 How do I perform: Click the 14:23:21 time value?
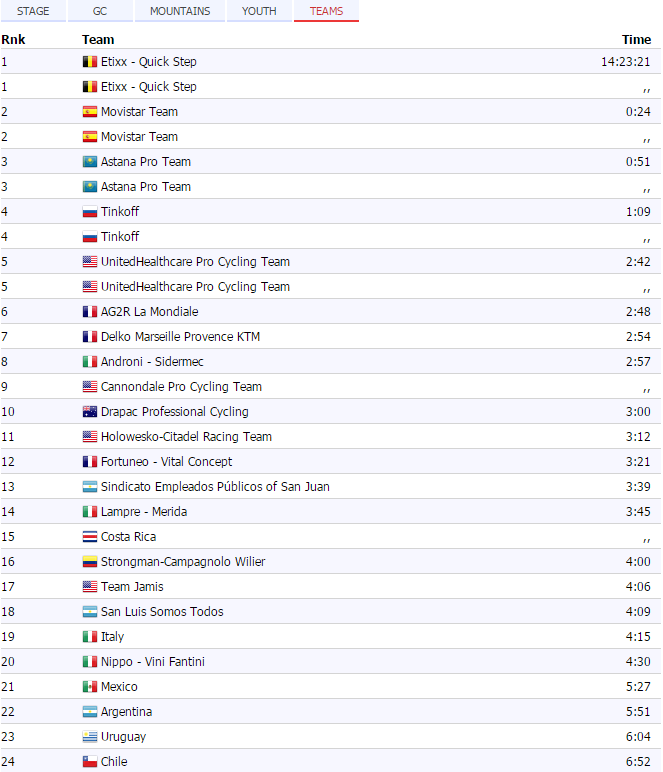click(626, 62)
